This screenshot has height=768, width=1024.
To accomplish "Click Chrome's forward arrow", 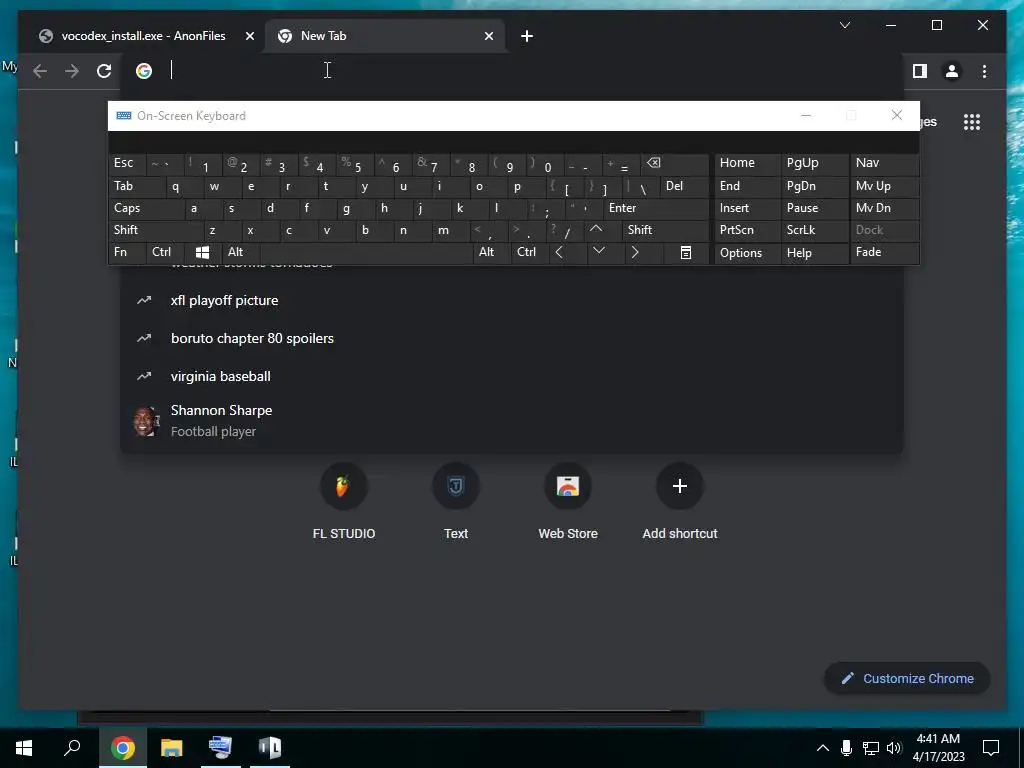I will (x=72, y=71).
